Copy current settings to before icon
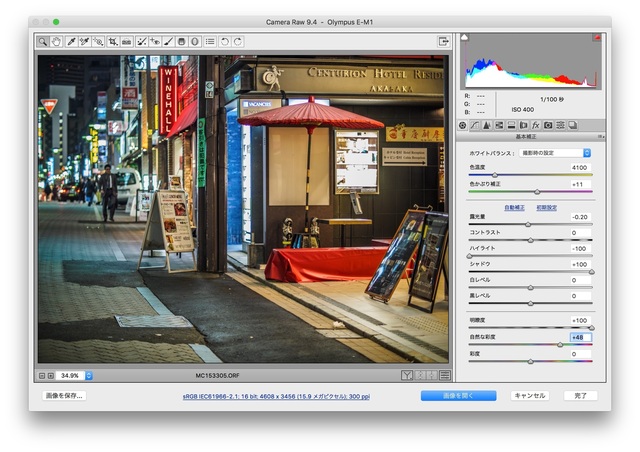 pos(432,375)
